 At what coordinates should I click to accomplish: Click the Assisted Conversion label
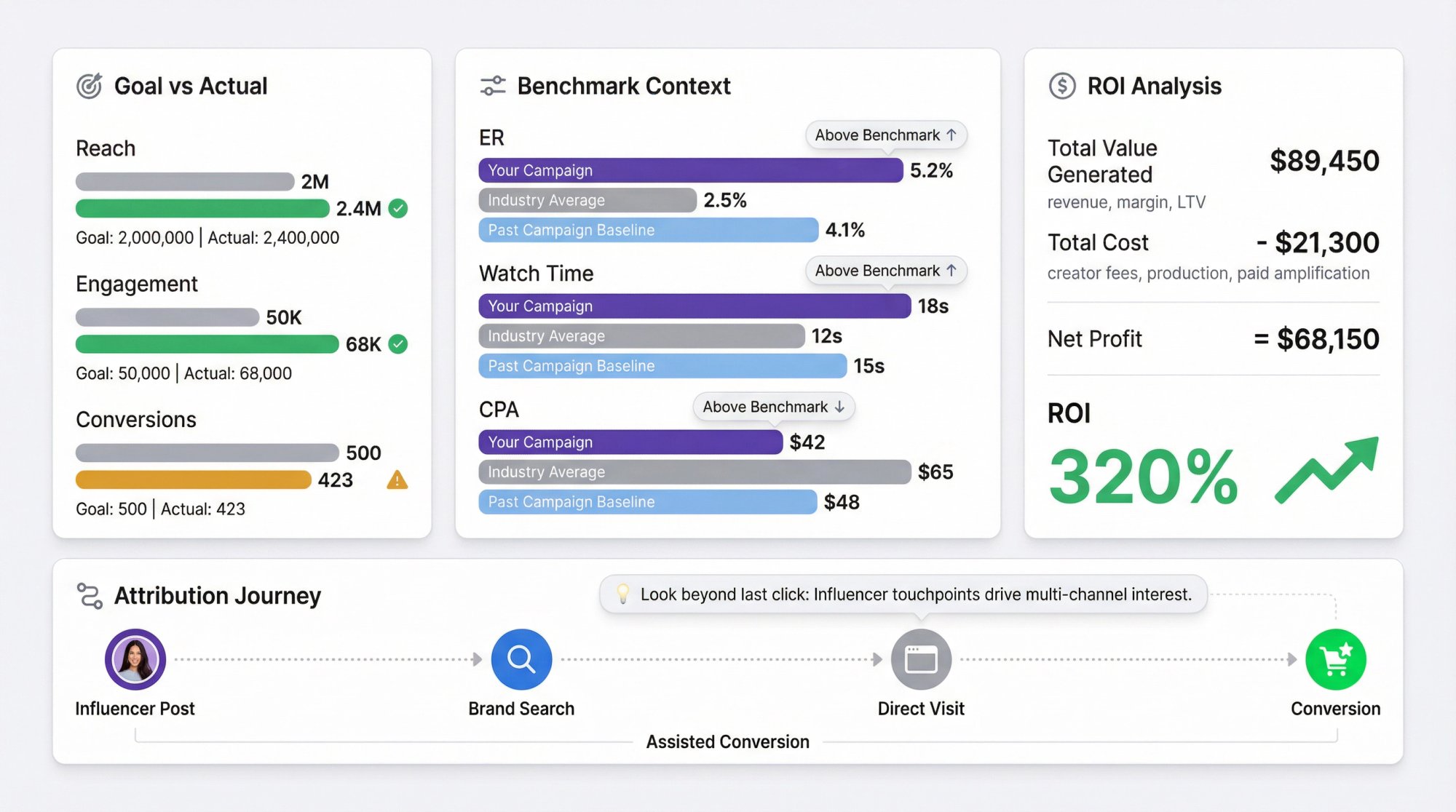coord(727,741)
